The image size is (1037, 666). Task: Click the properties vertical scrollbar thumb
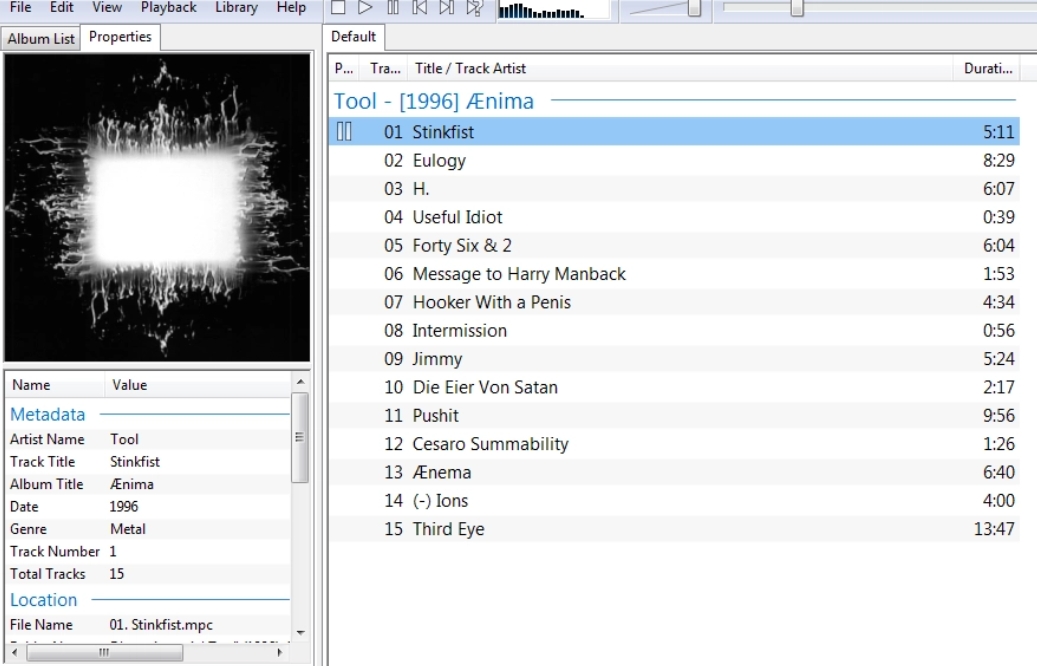click(x=300, y=437)
